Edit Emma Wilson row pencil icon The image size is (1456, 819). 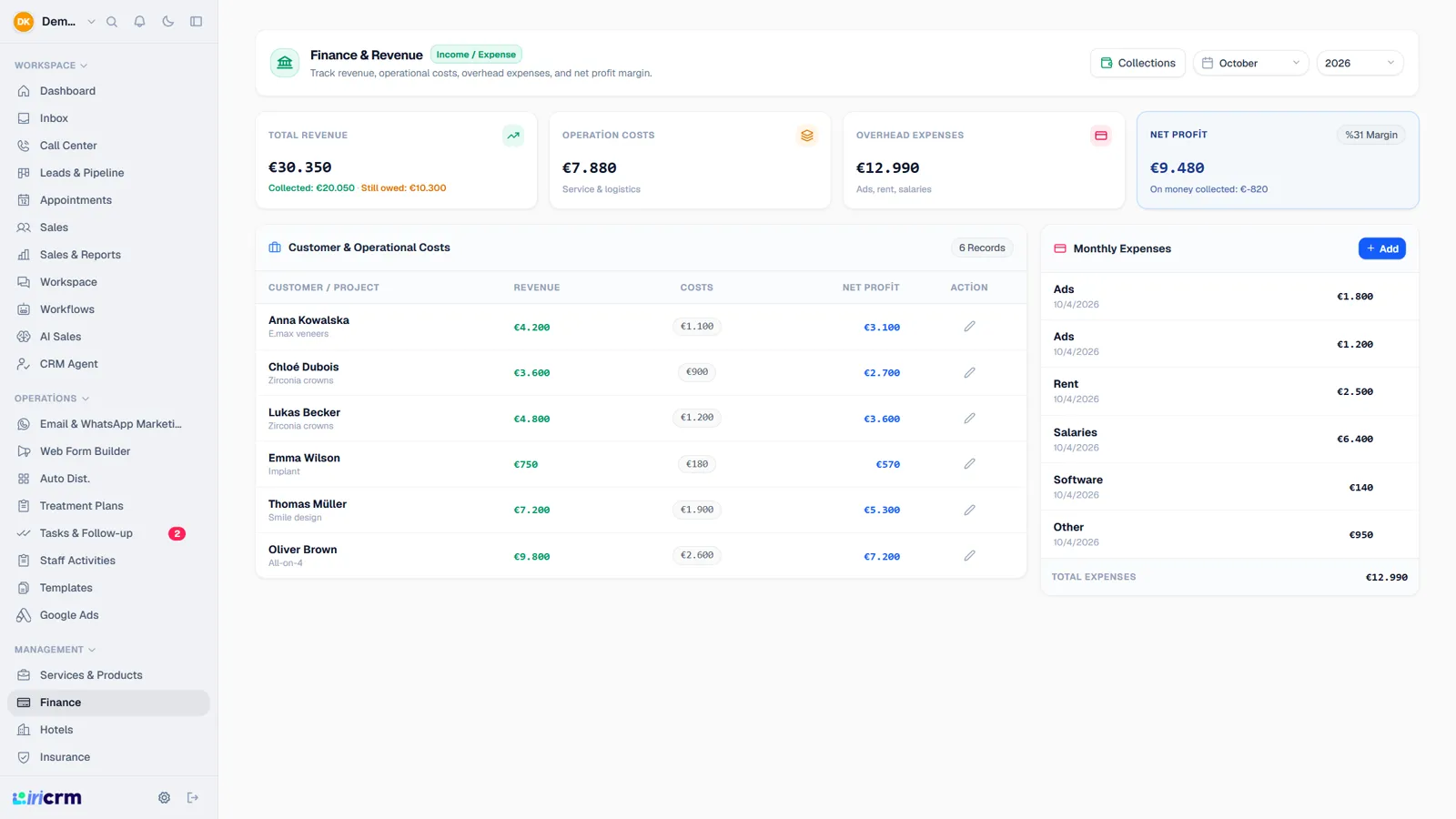pos(969,464)
